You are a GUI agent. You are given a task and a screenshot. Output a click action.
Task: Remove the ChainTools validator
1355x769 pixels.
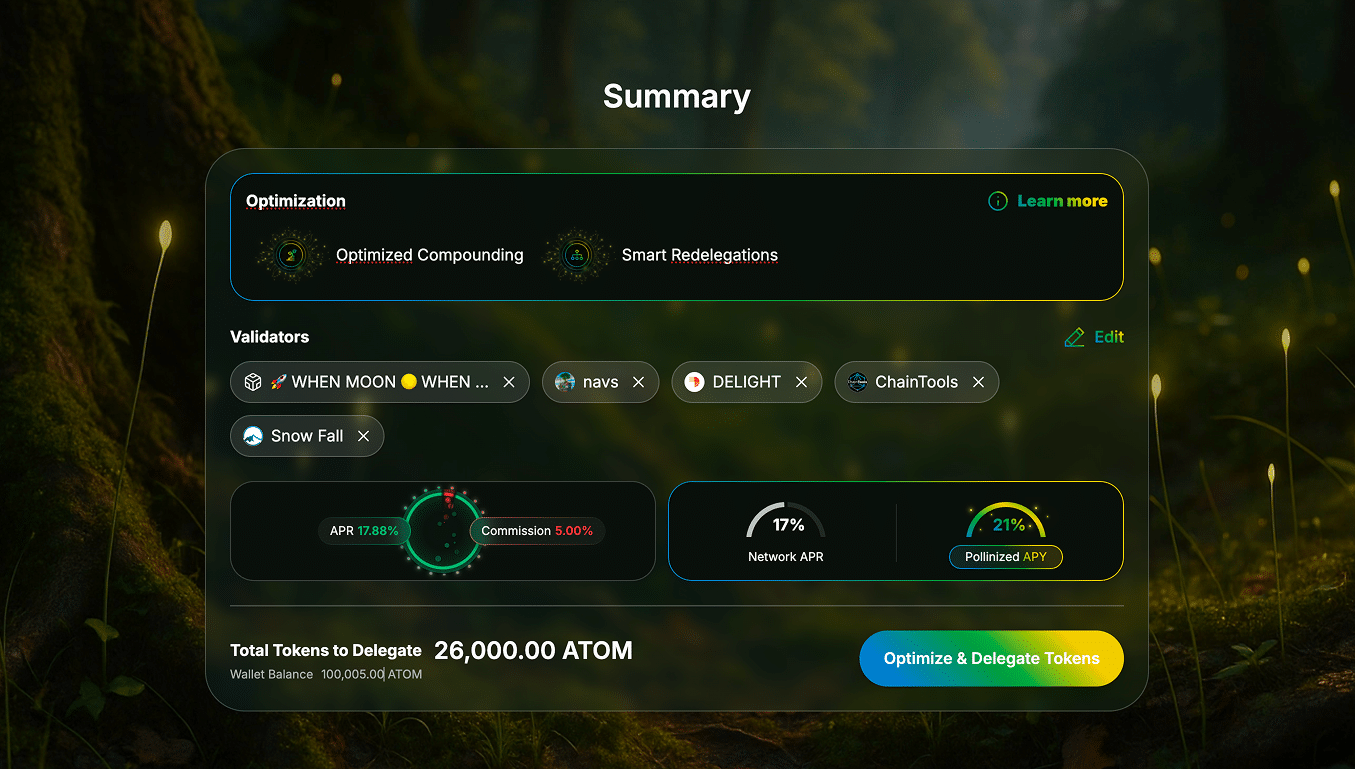[x=978, y=382]
